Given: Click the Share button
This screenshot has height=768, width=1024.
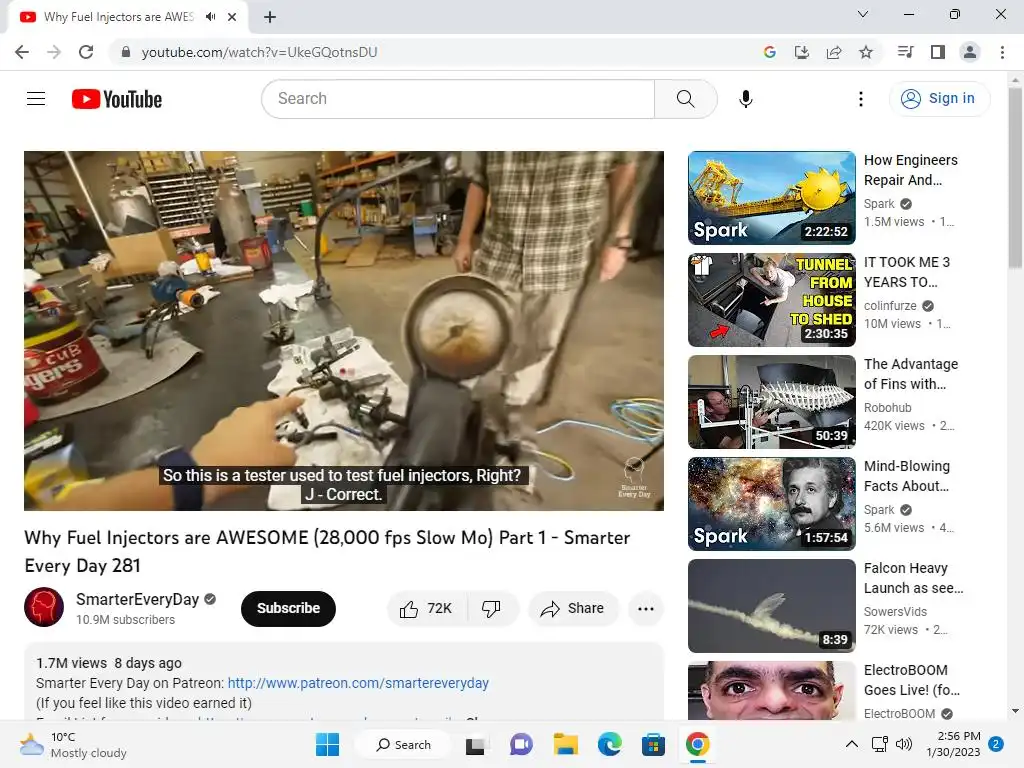Looking at the screenshot, I should click(x=573, y=609).
